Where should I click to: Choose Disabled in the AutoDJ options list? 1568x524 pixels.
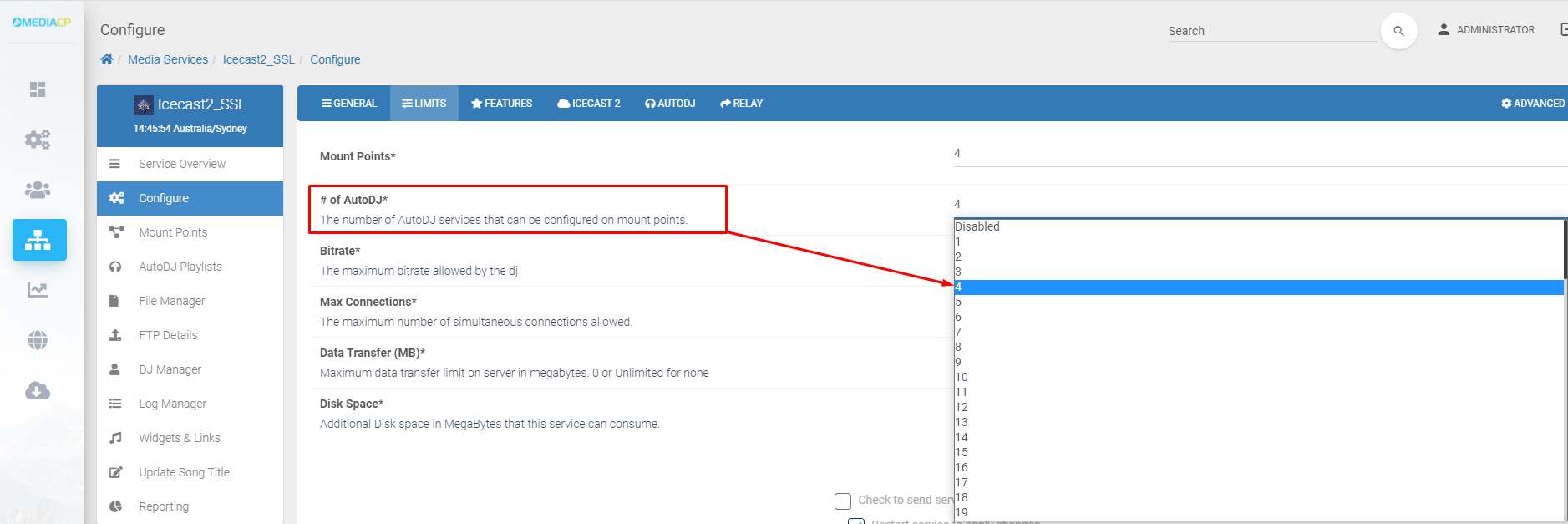[x=1259, y=226]
